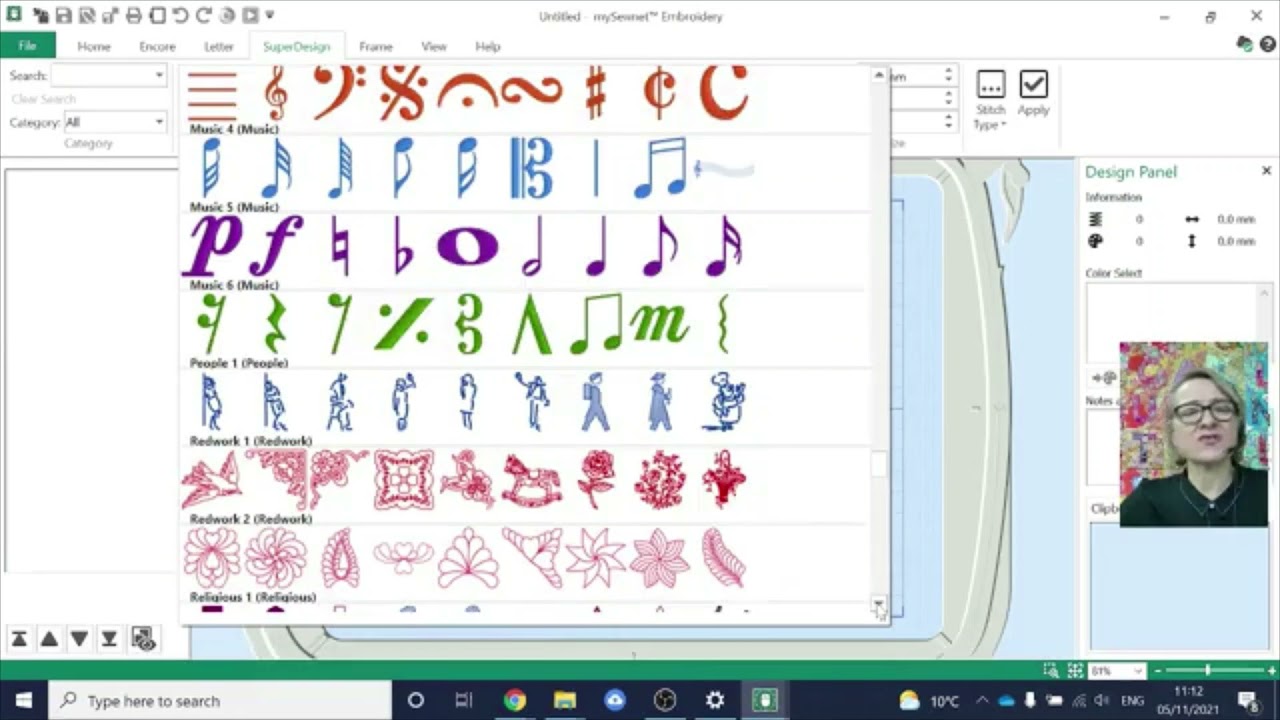Open the File tab
Image resolution: width=1280 pixels, height=720 pixels.
[27, 46]
